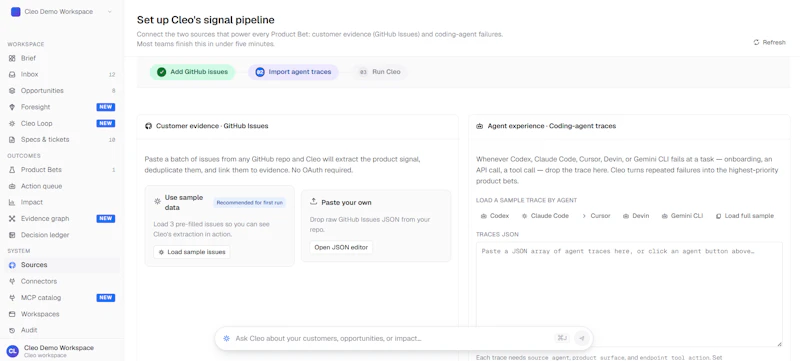Open Brief from the sidebar
Image resolution: width=800 pixels, height=361 pixels.
[61, 58]
